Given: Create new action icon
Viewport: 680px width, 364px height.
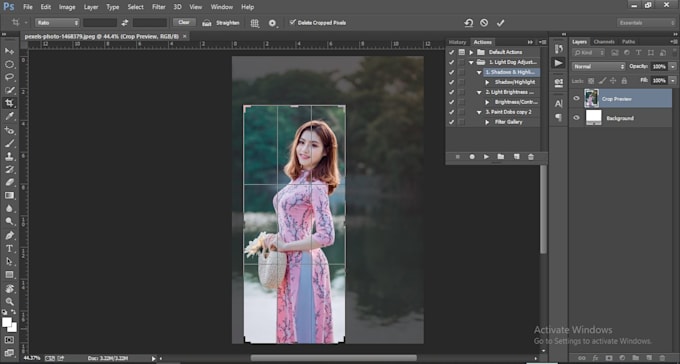Looking at the screenshot, I should pyautogui.click(x=516, y=157).
